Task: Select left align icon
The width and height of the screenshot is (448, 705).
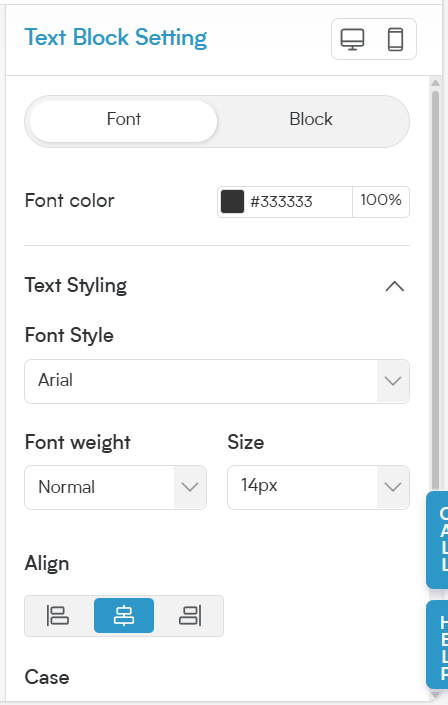Action: (x=58, y=616)
